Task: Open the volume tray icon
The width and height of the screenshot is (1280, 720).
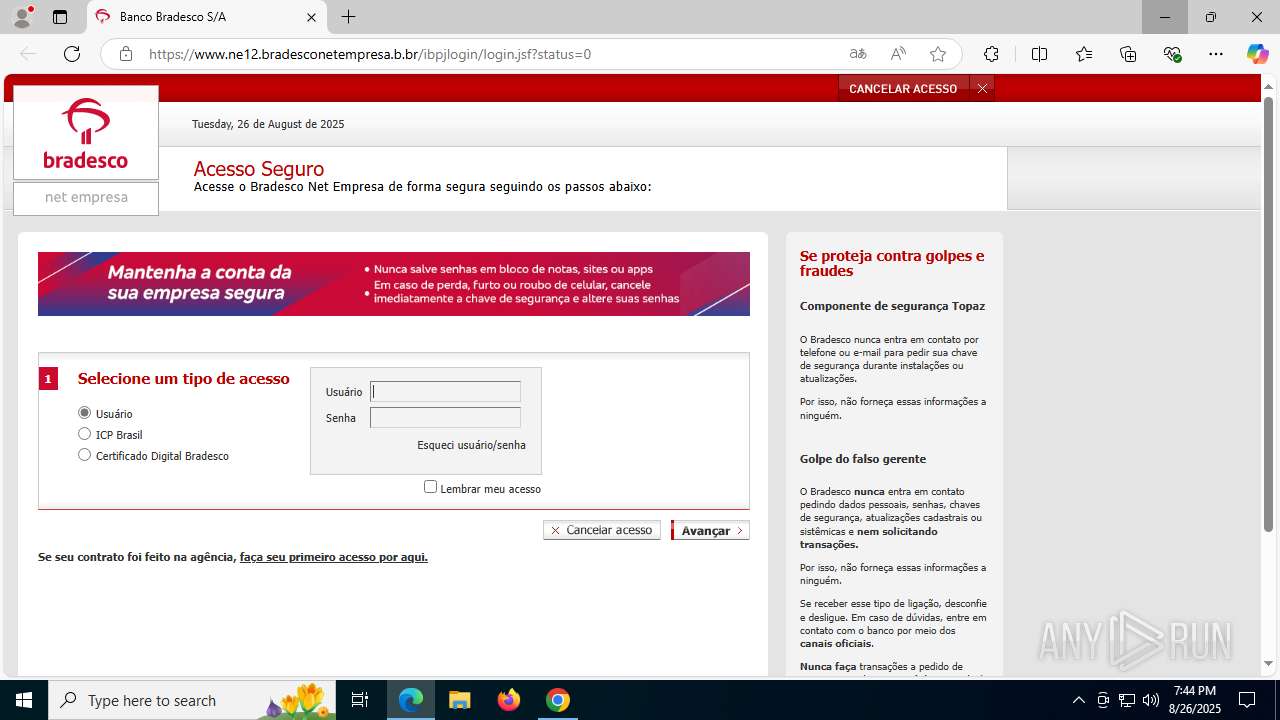Action: coord(1151,700)
